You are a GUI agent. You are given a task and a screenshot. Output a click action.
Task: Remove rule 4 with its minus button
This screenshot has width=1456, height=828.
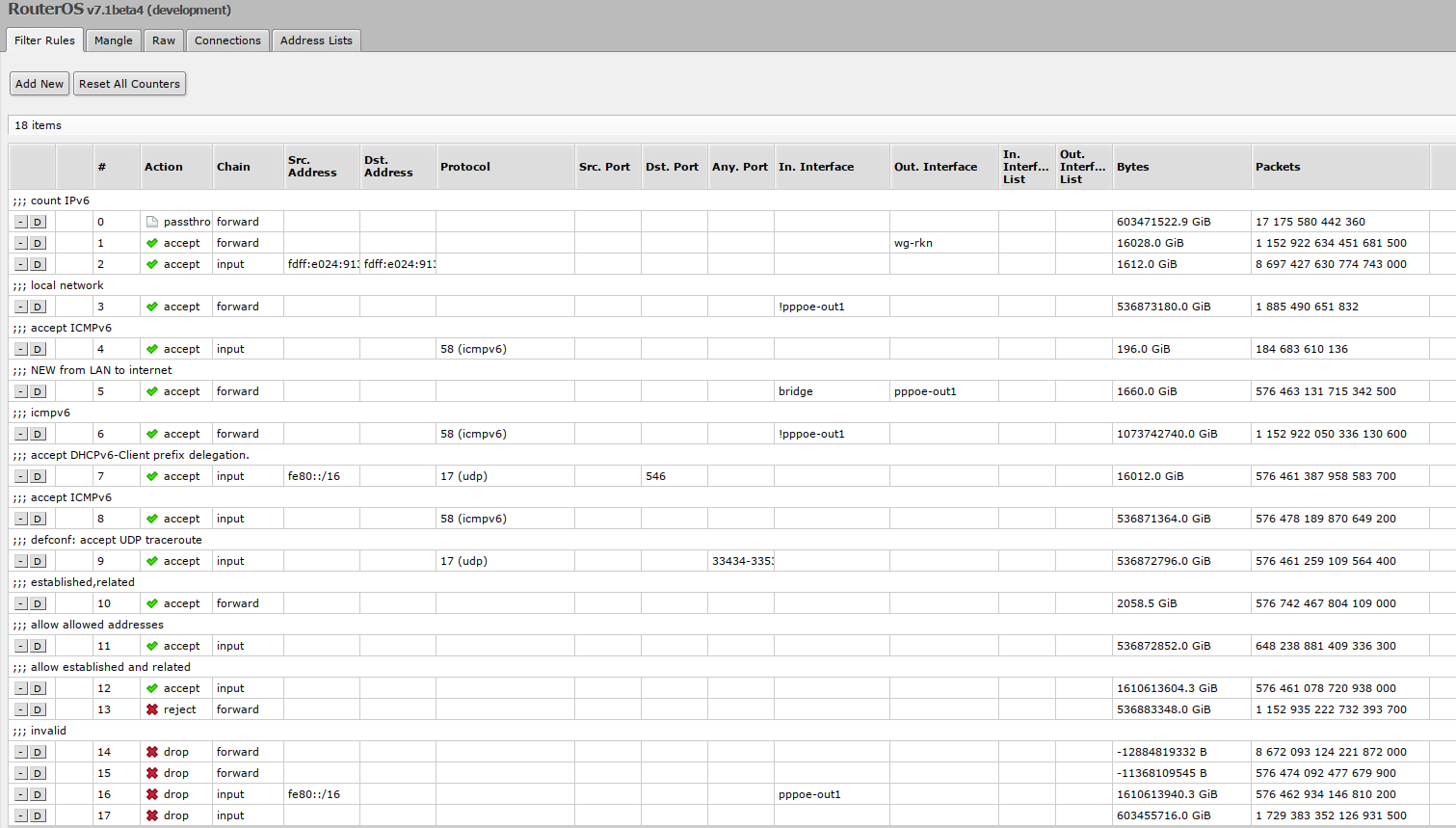pyautogui.click(x=21, y=349)
